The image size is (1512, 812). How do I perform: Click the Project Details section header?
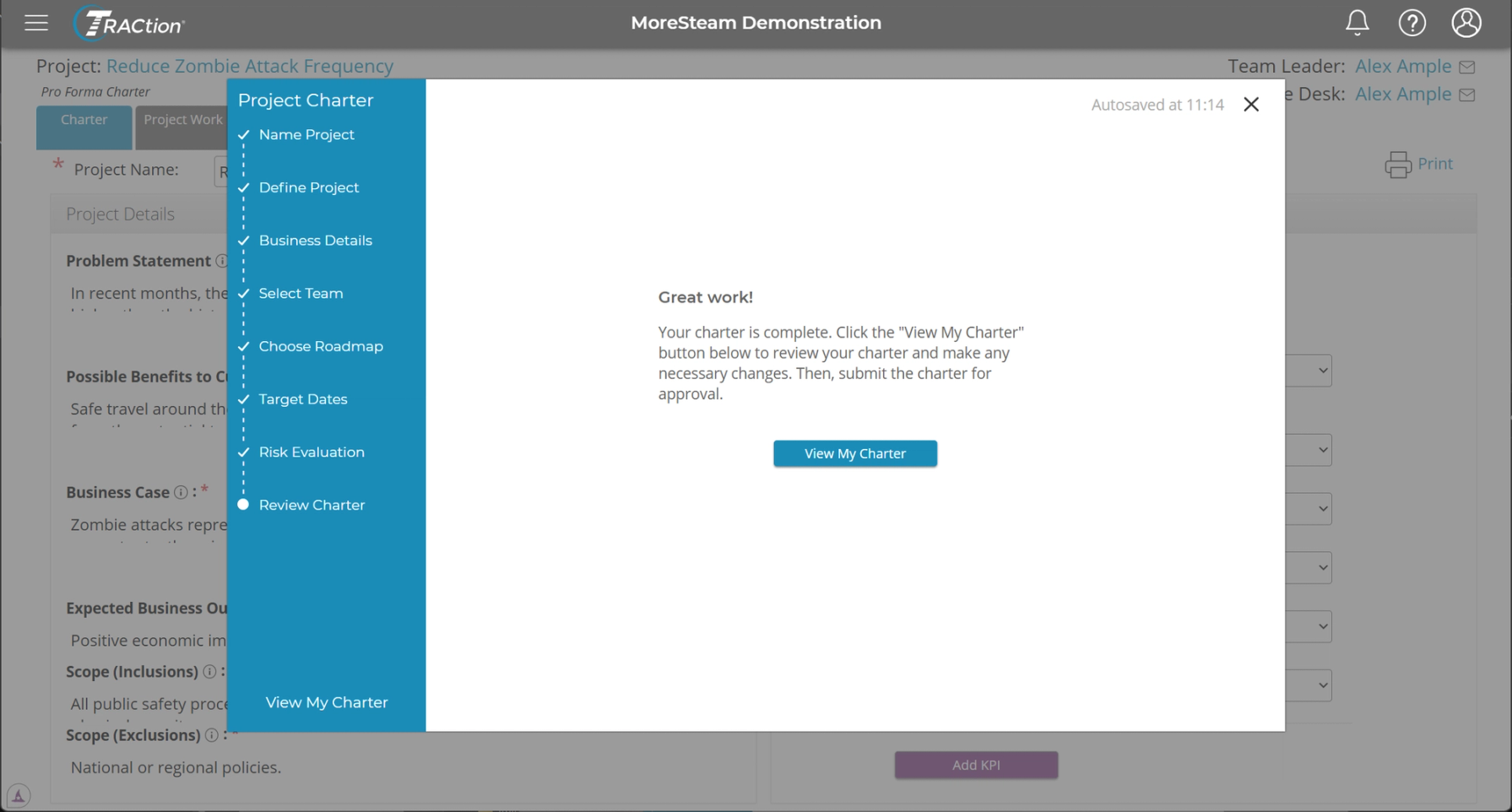pyautogui.click(x=120, y=214)
